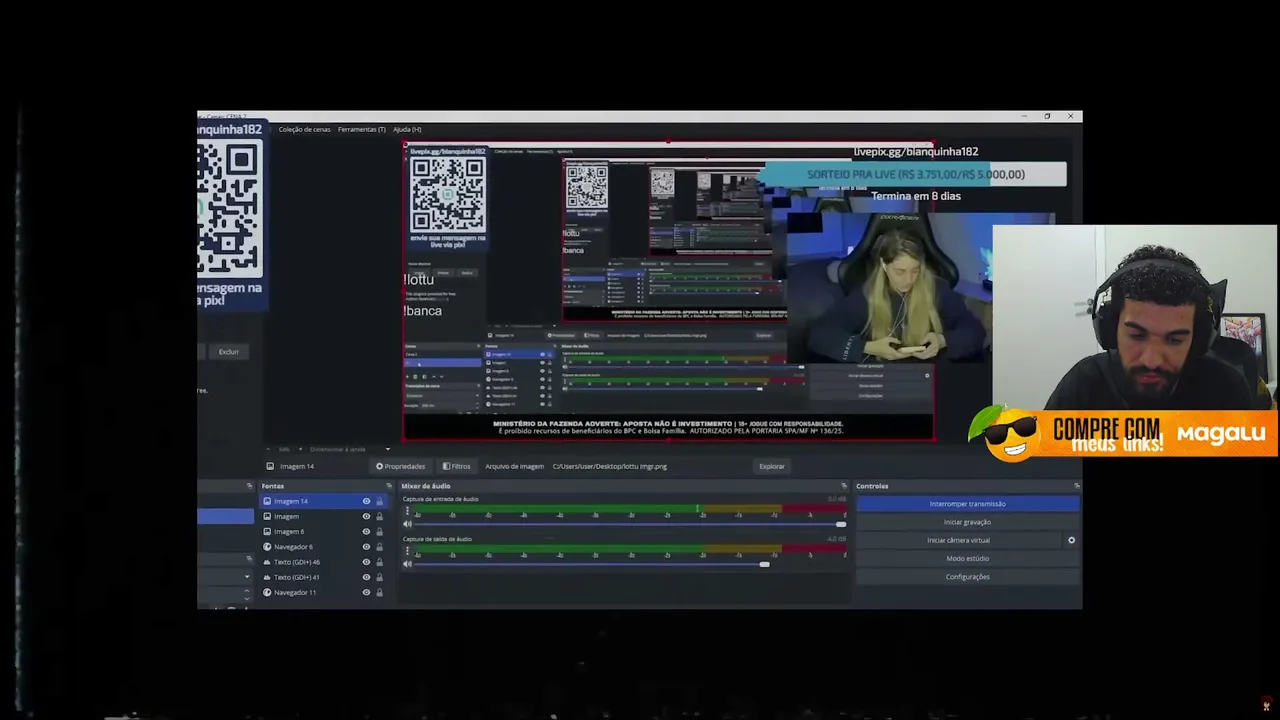Click the text source icon of Texto (GDI+) 46
Screen dimensions: 1280x720
[267, 562]
